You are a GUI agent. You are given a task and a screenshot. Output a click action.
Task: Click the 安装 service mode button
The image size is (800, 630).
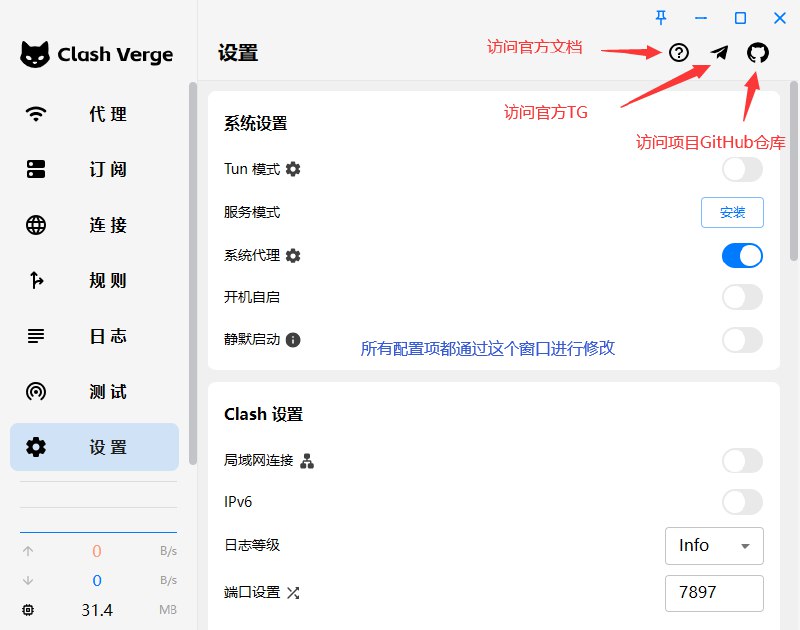(732, 212)
